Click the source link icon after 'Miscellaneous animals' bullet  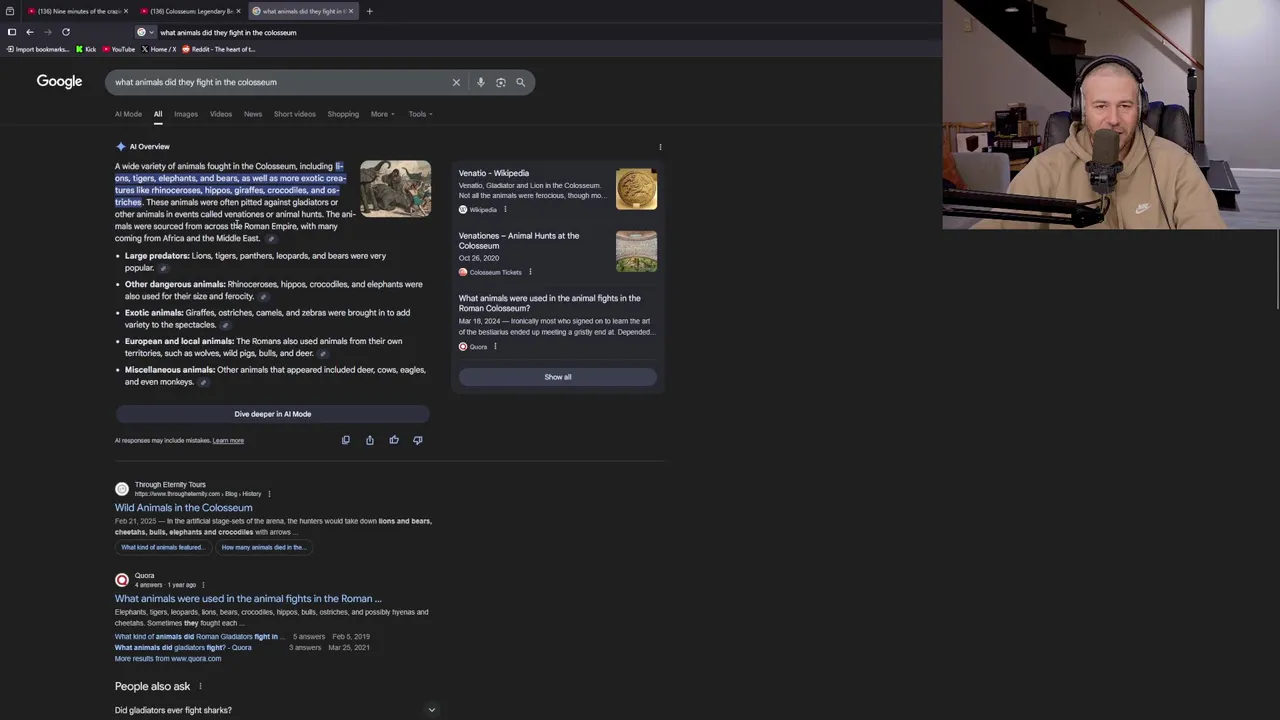pyautogui.click(x=203, y=382)
